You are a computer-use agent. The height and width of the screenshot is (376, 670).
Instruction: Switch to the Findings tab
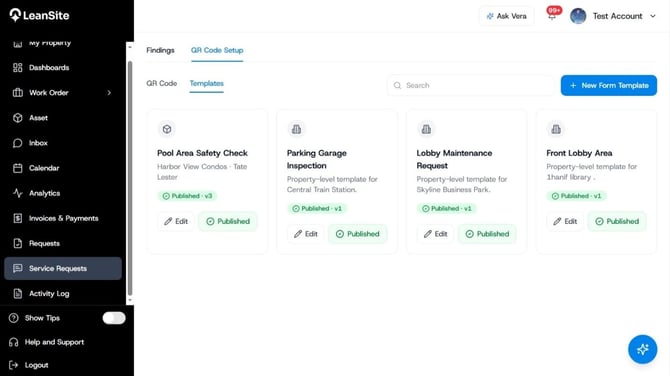(160, 50)
